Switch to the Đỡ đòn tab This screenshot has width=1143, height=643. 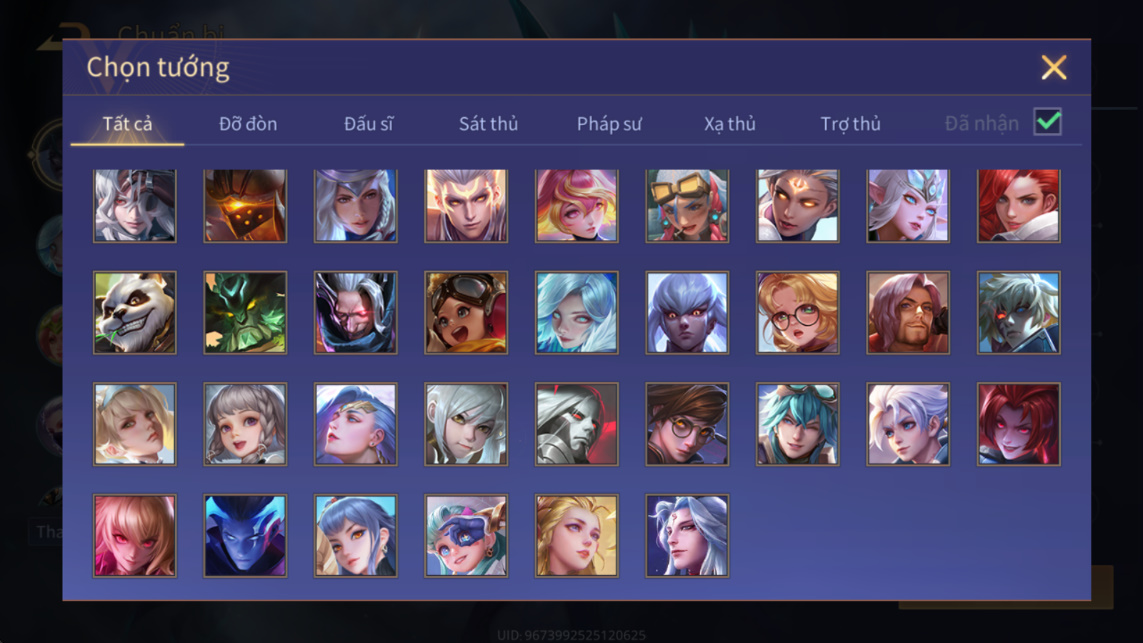(x=248, y=124)
